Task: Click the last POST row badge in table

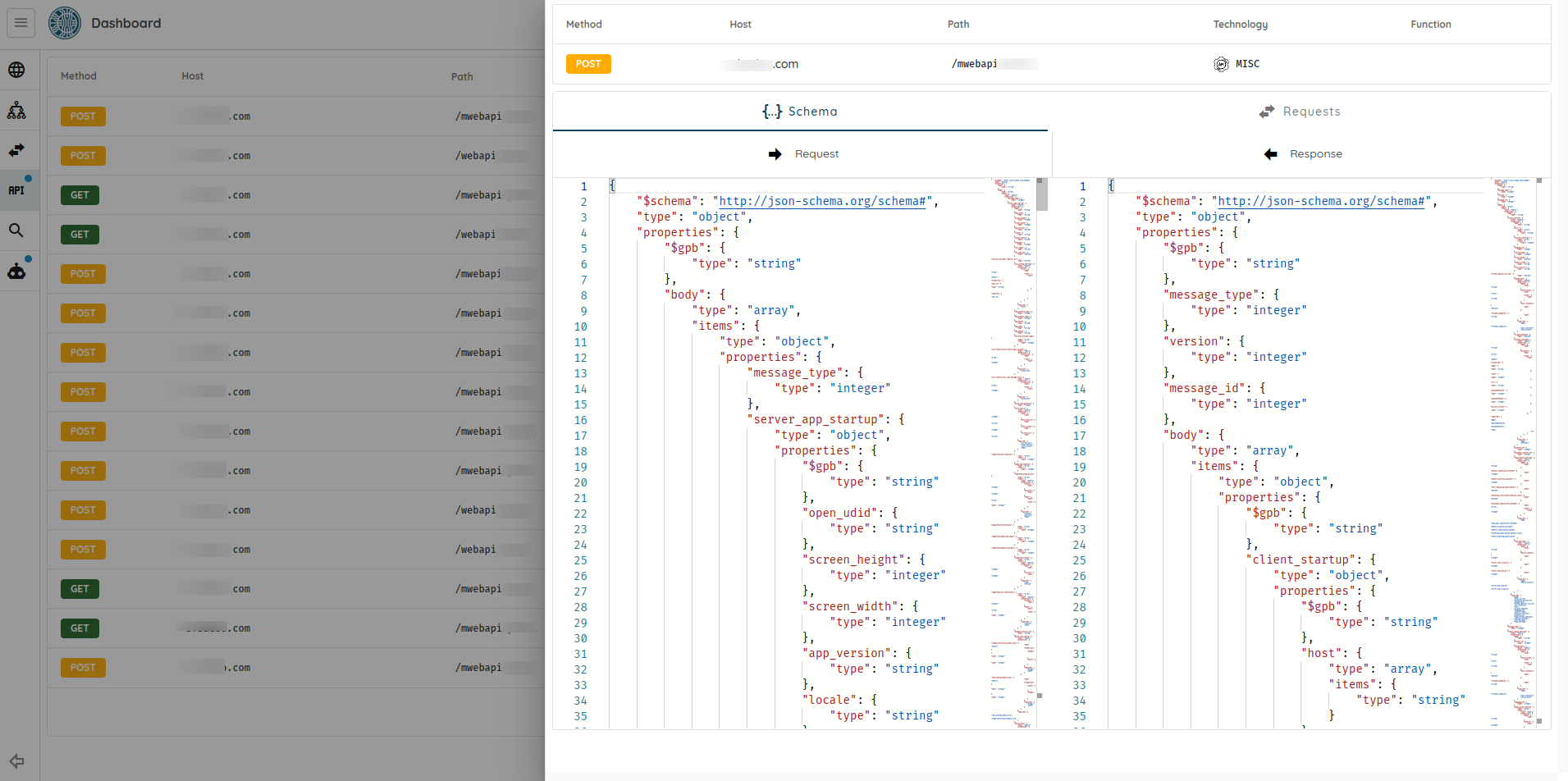Action: pos(83,668)
